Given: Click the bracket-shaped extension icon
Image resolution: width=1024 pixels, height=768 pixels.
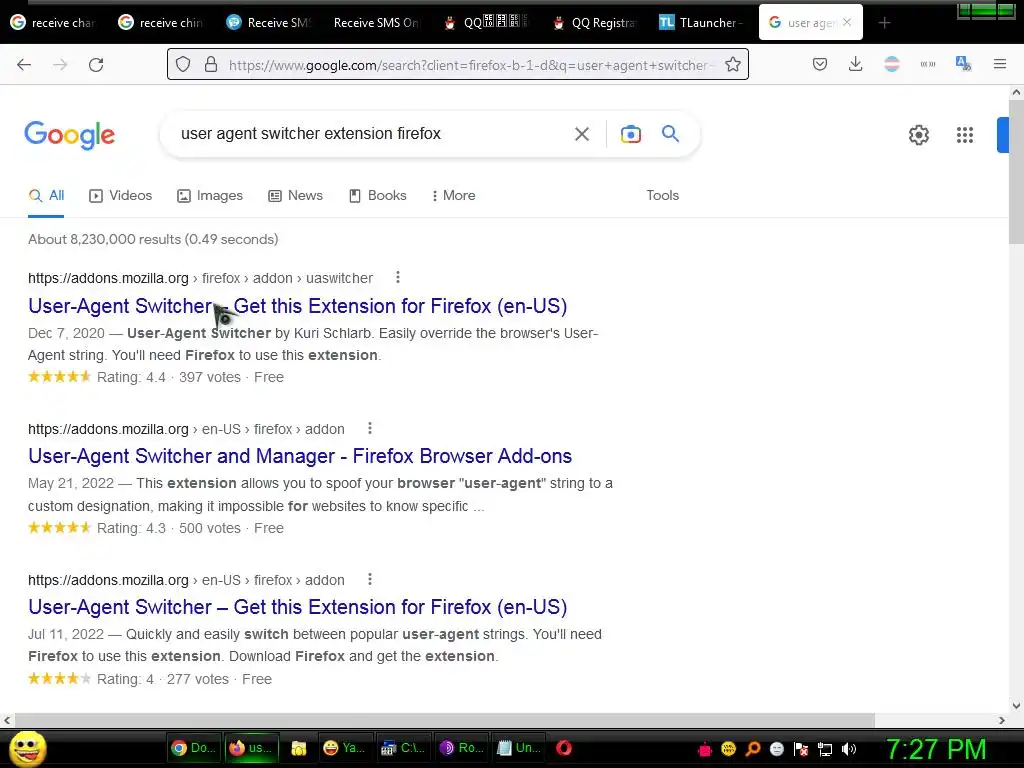Looking at the screenshot, I should click(x=927, y=64).
